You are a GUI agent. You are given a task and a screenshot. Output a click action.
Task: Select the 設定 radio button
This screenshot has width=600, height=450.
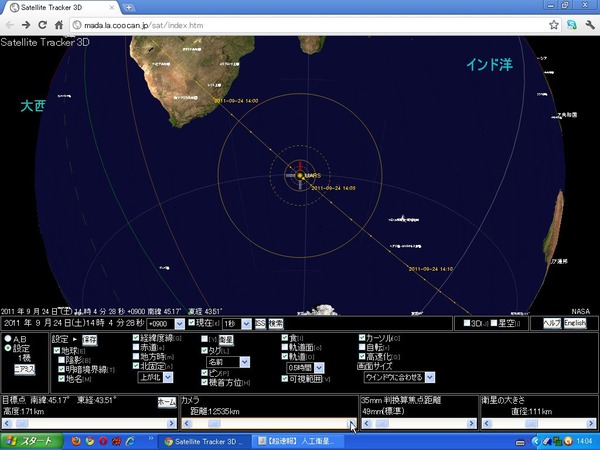click(8, 348)
